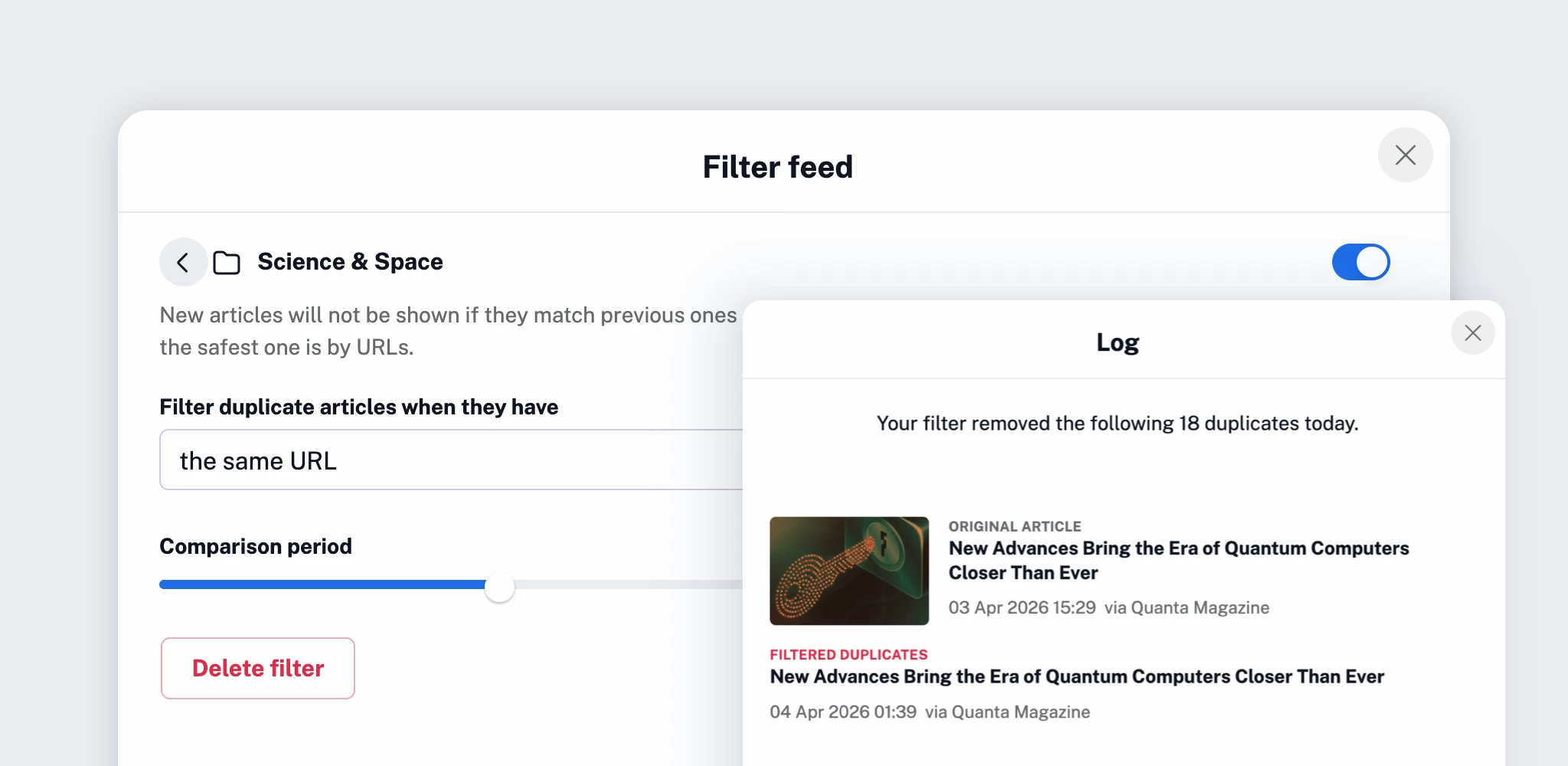The image size is (1568, 766).
Task: Click 'via Quanta Magazine' on the original article
Action: (x=1186, y=607)
